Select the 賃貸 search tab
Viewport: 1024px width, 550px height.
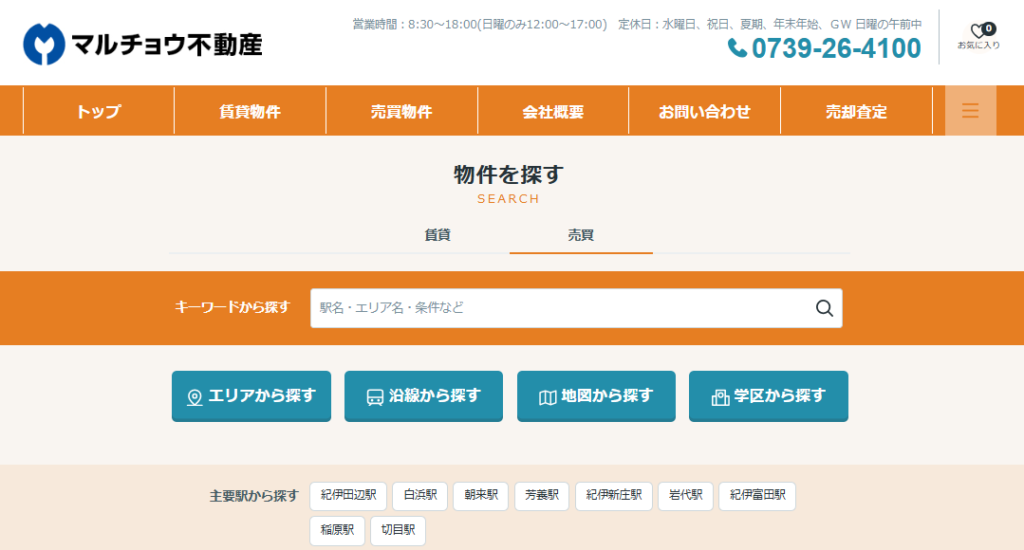(x=437, y=235)
